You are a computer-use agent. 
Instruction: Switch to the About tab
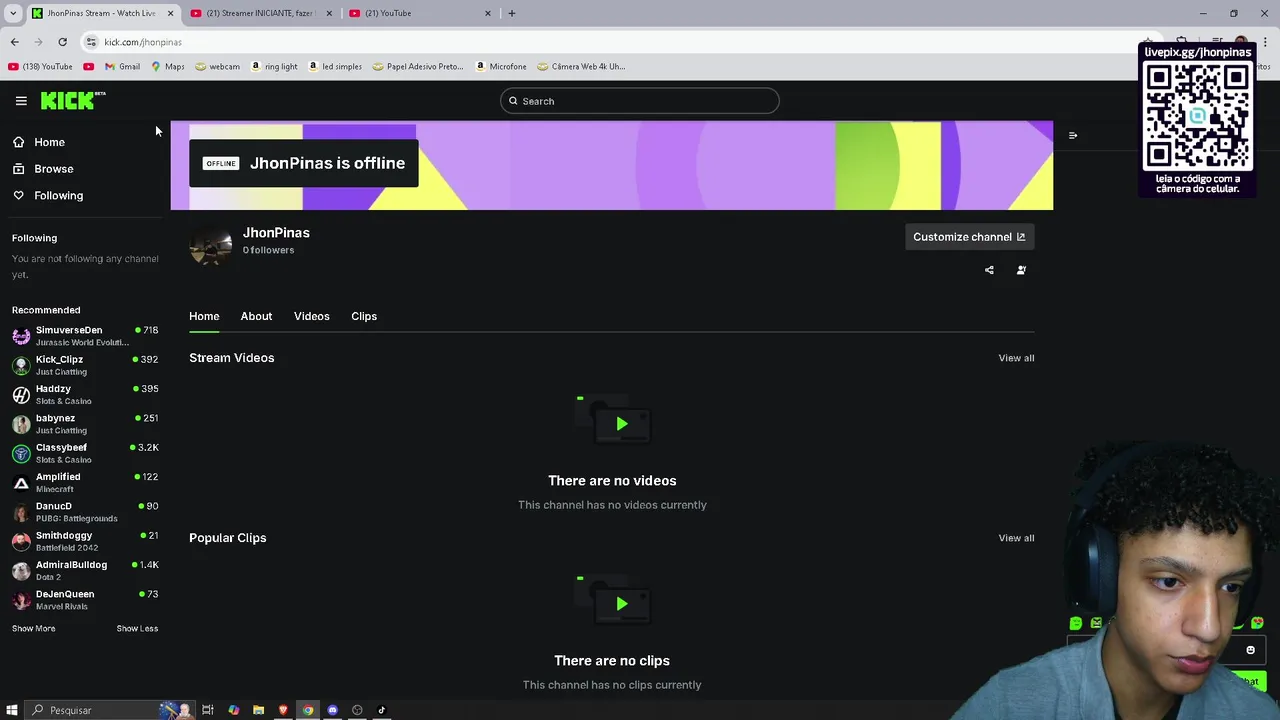256,316
